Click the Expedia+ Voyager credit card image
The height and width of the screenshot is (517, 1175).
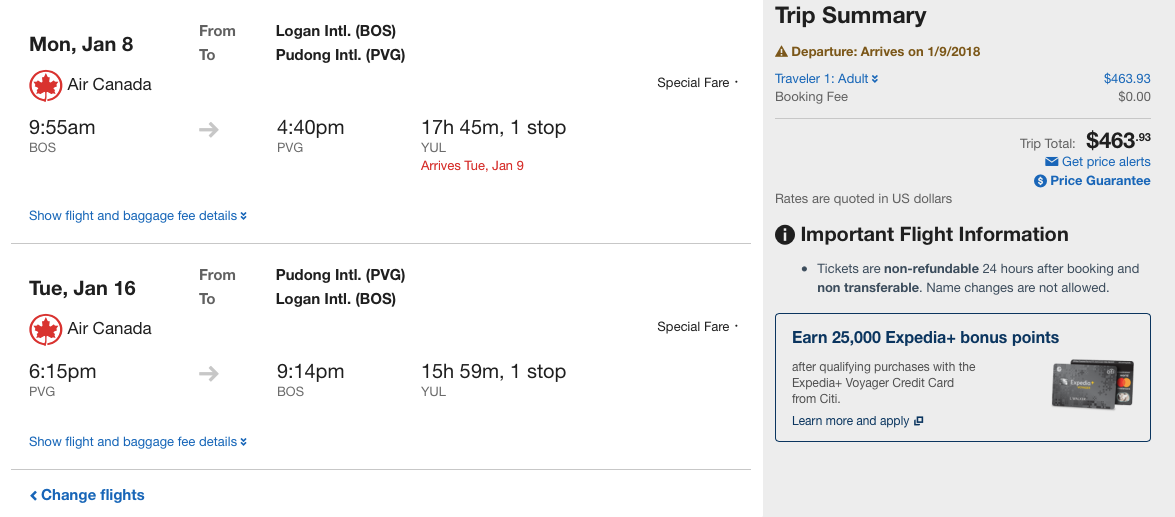click(1093, 384)
